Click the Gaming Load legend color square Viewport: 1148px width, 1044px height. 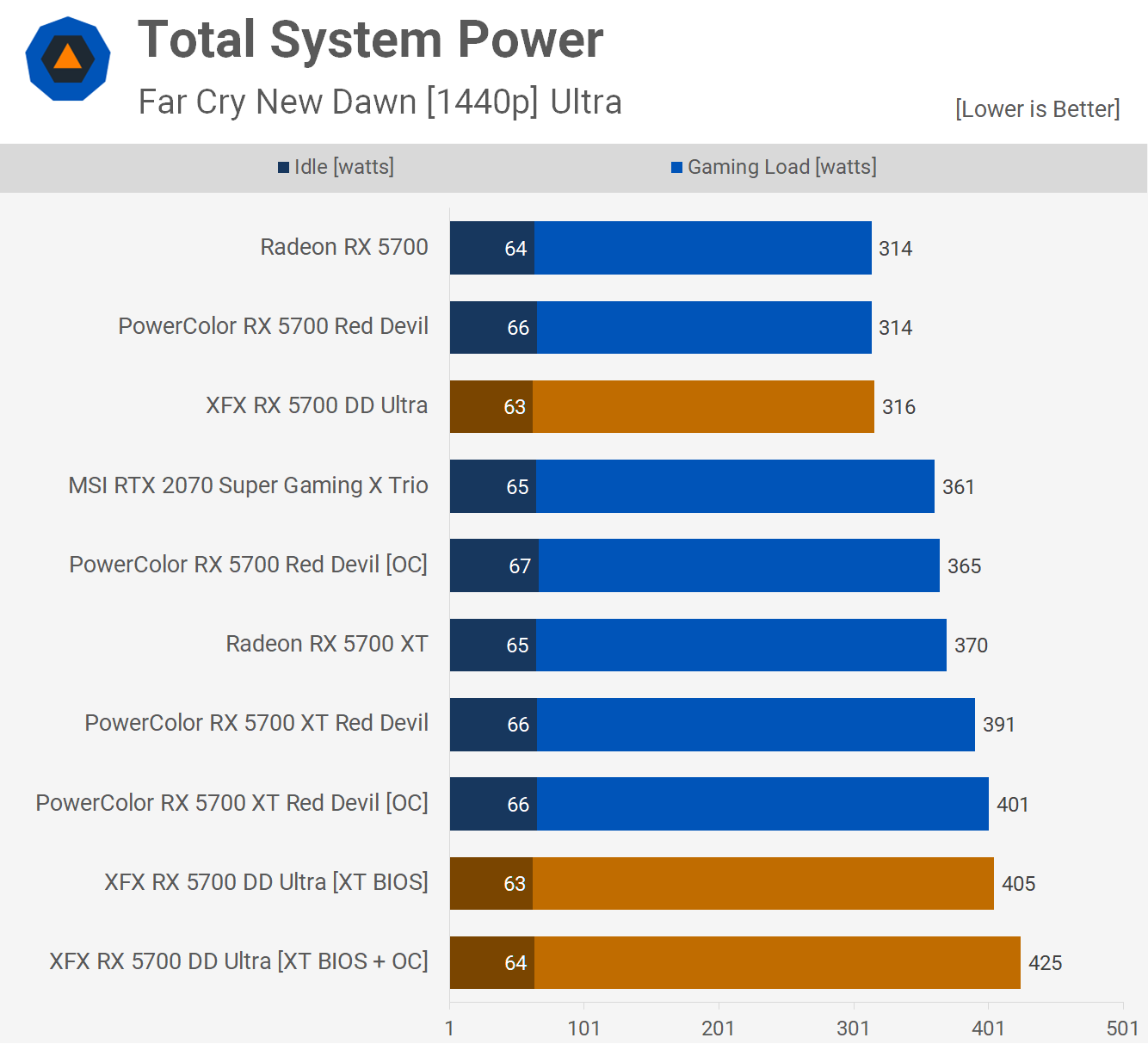676,167
